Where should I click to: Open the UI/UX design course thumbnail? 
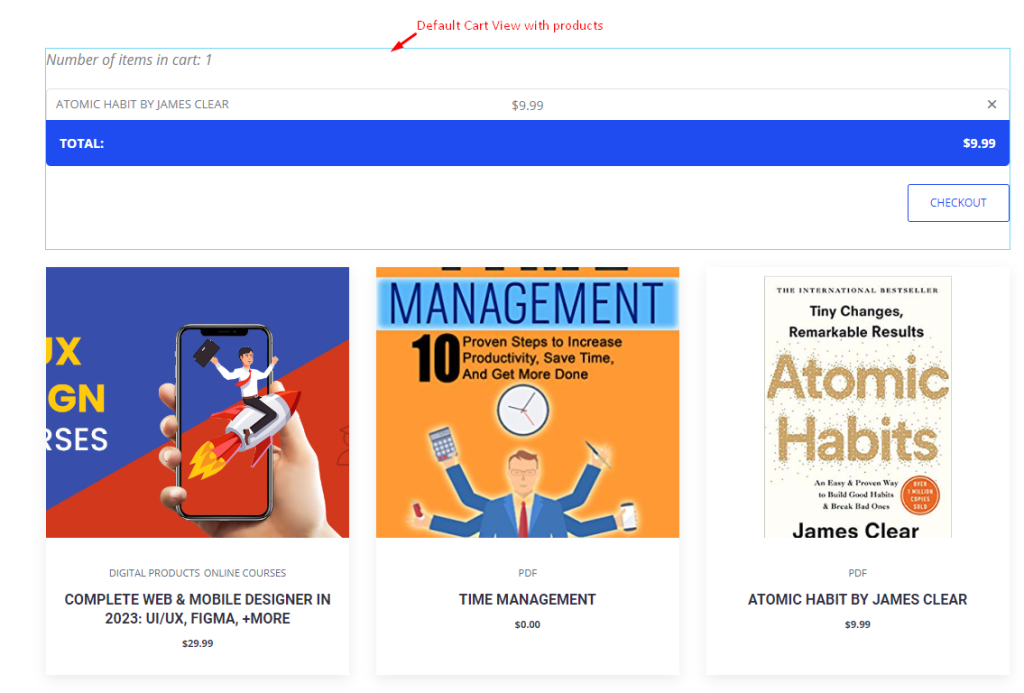point(197,402)
